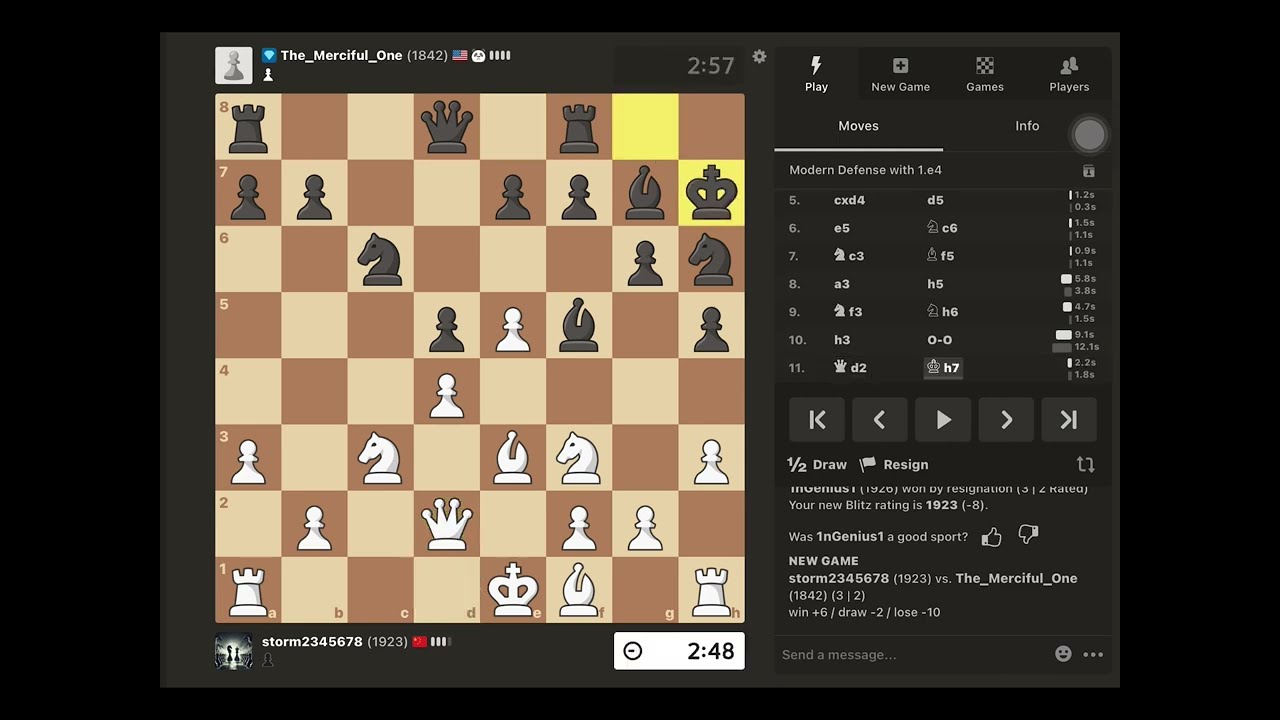The width and height of the screenshot is (1280, 720).
Task: Jump to the last move
Action: coord(1069,420)
